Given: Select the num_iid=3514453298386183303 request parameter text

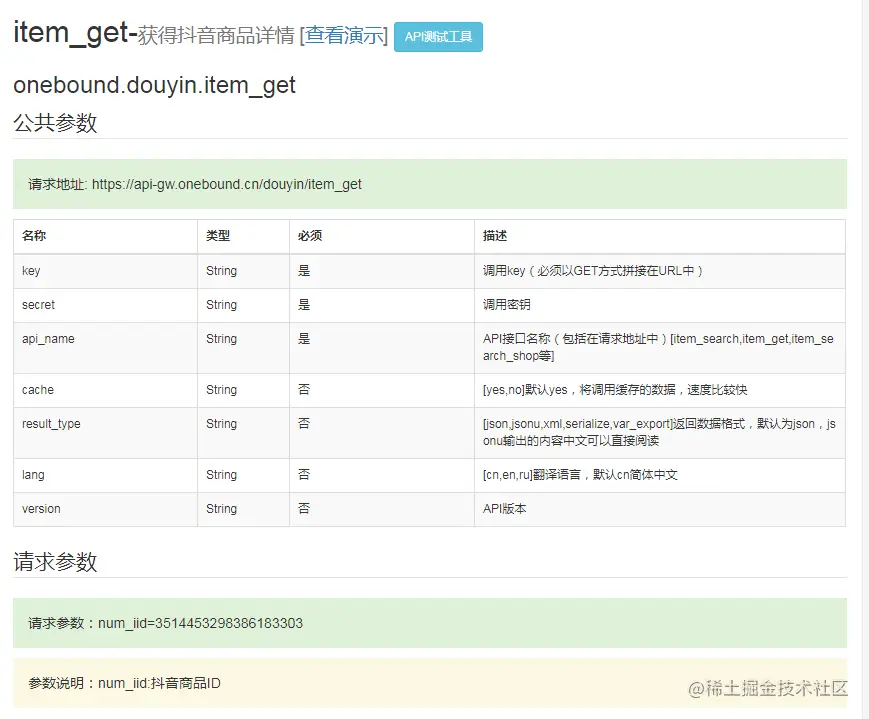Looking at the screenshot, I should [201, 624].
